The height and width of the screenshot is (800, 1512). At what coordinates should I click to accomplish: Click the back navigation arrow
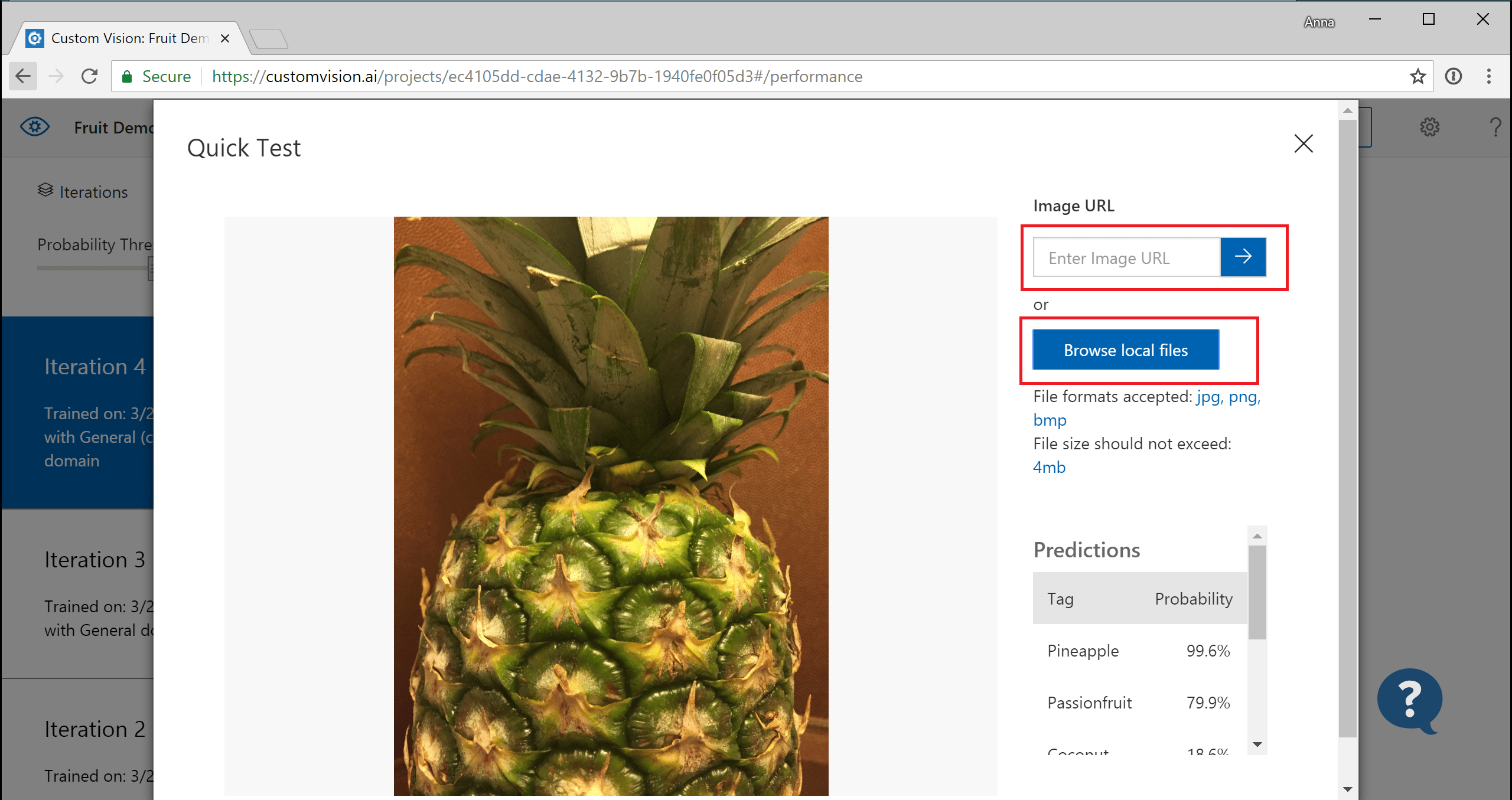(22, 77)
